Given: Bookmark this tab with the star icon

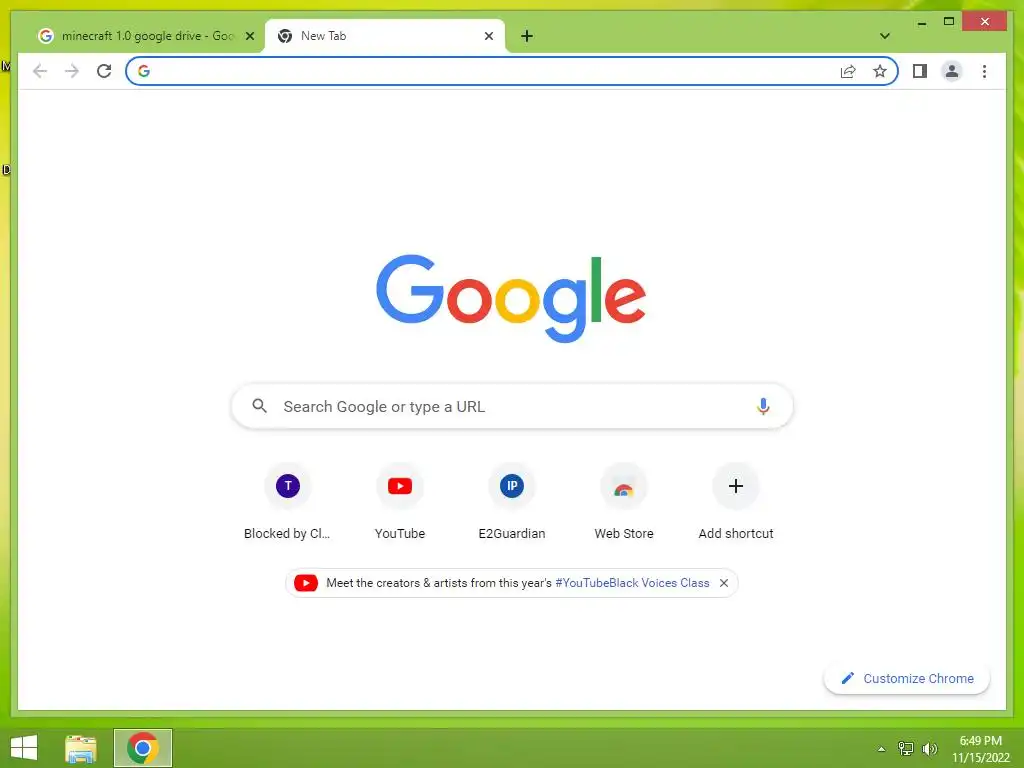Looking at the screenshot, I should click(880, 71).
